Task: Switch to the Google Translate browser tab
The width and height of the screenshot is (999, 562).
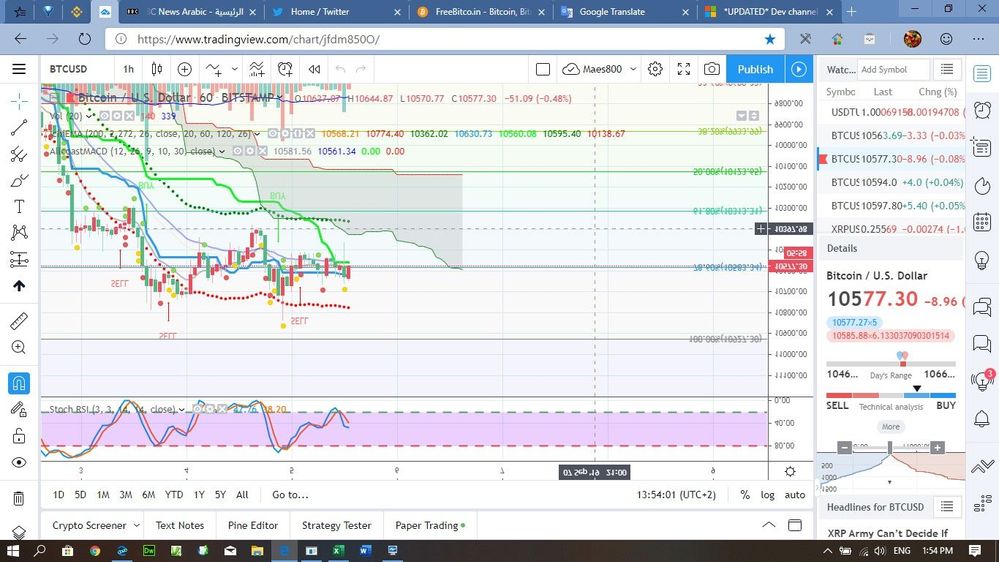Action: (612, 11)
